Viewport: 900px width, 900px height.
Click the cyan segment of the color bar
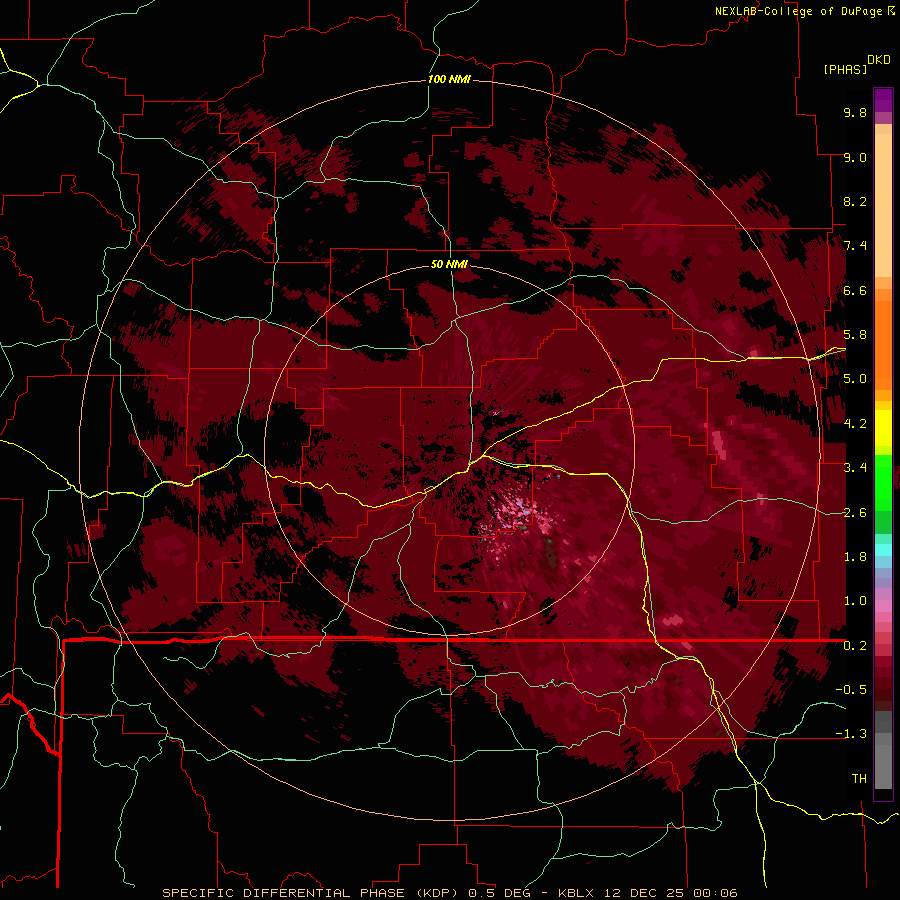(x=883, y=550)
